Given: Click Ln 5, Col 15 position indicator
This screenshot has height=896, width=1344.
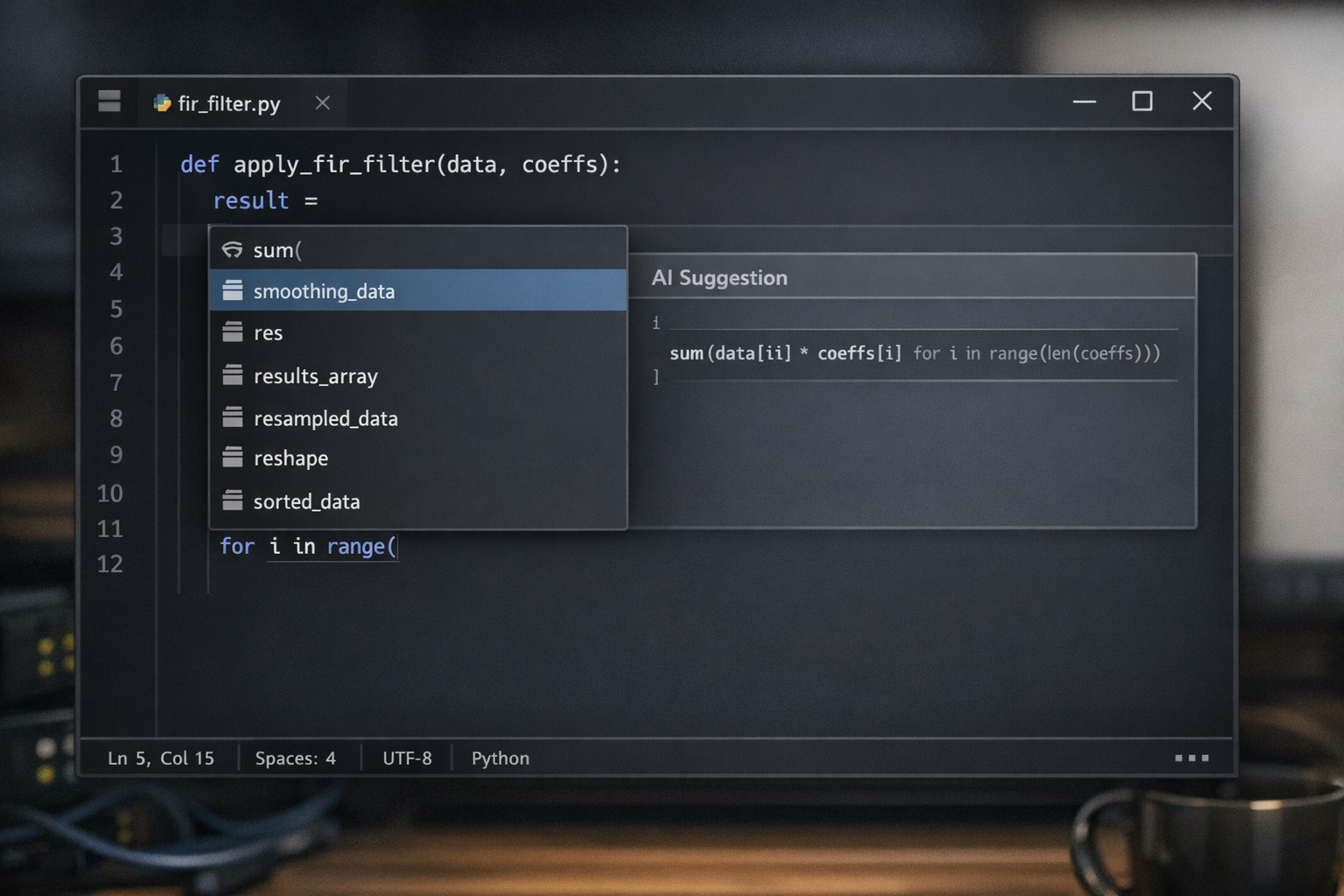Looking at the screenshot, I should point(161,758).
